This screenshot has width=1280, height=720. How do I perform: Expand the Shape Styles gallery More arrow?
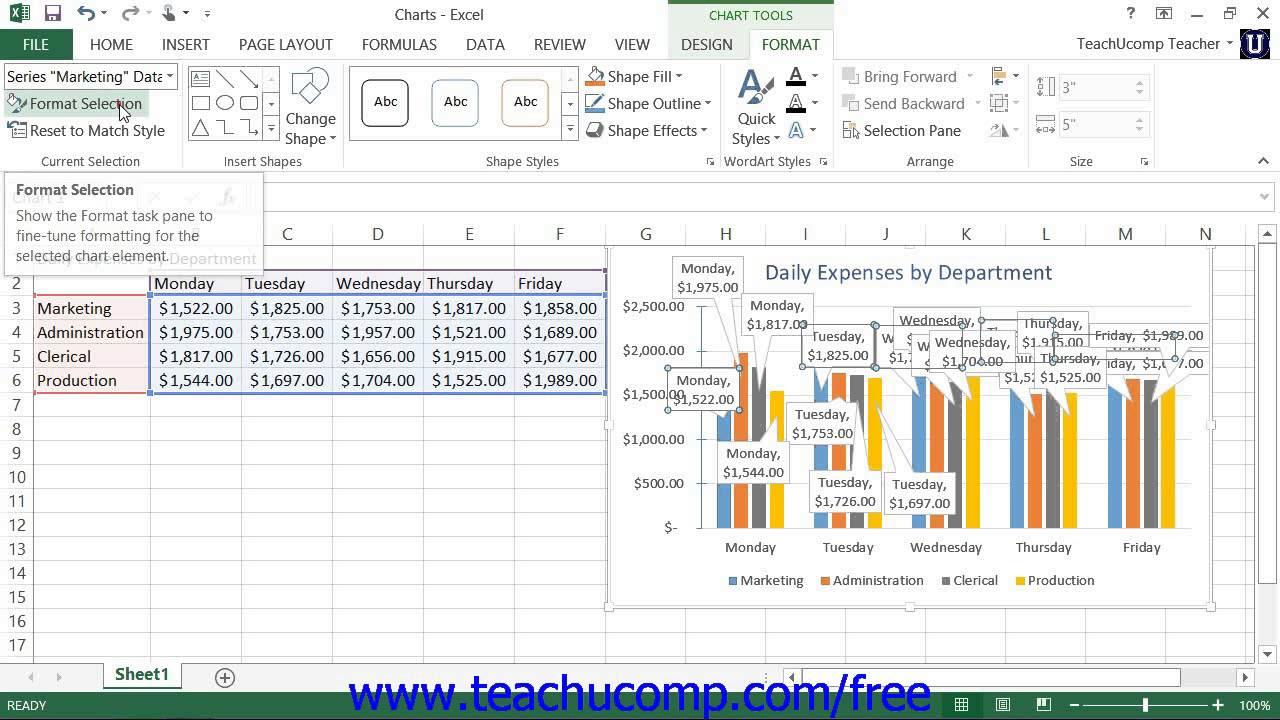click(x=570, y=129)
